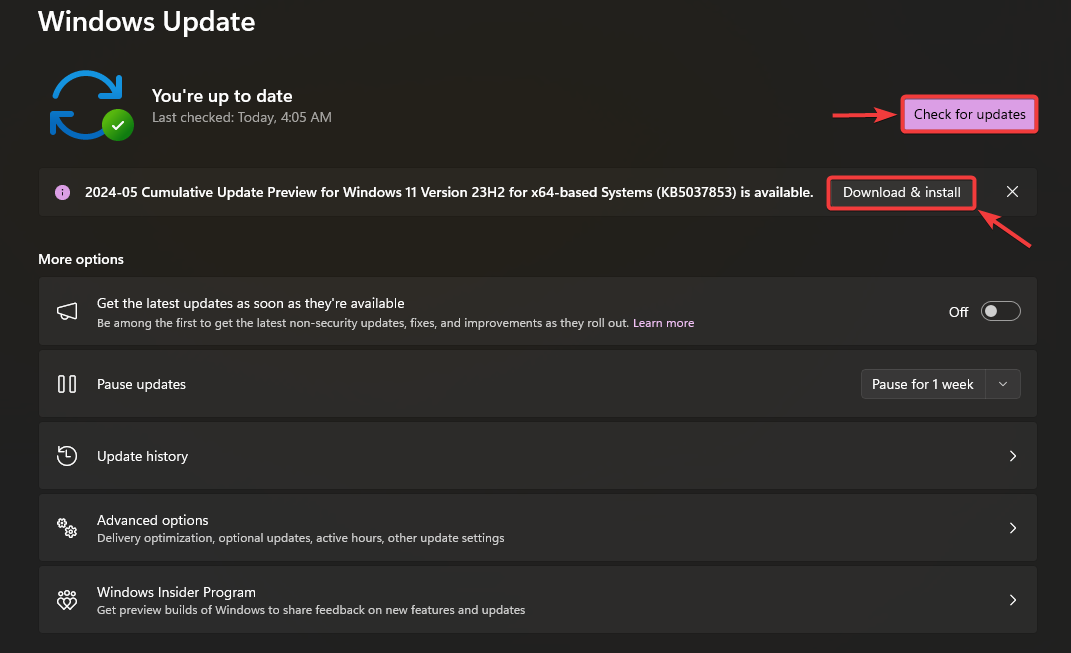Click the Pause for 1 week button

(922, 384)
